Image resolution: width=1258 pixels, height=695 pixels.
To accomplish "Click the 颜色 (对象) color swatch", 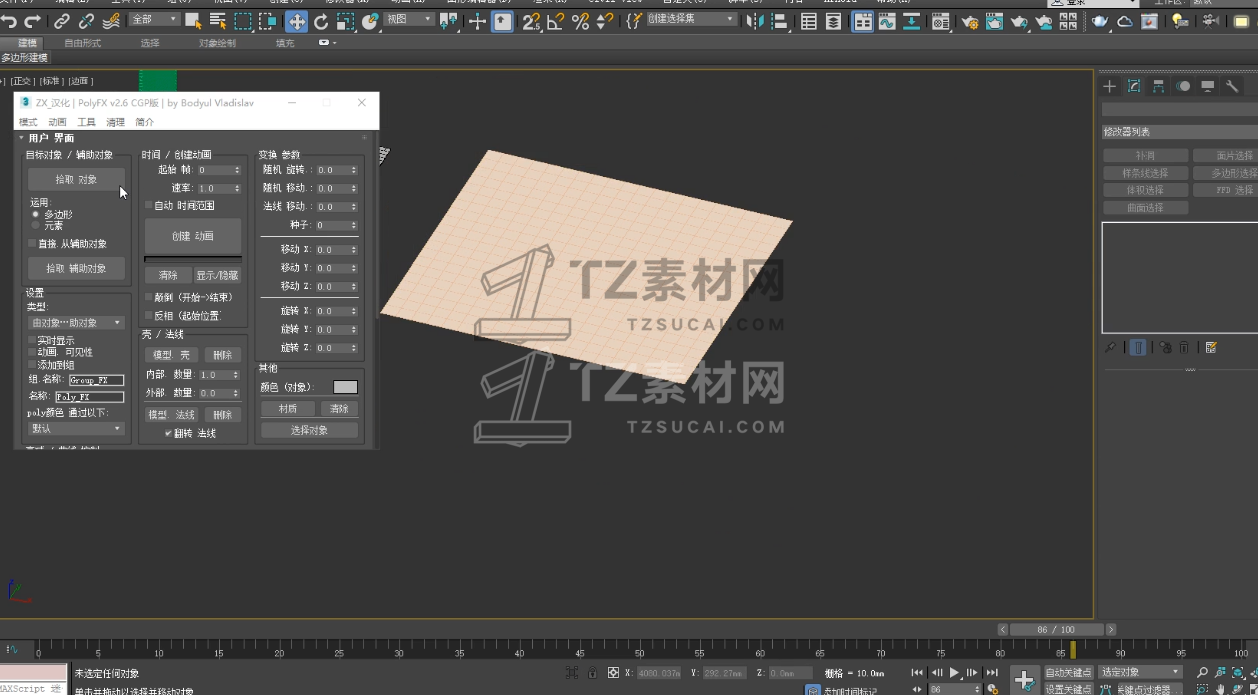I will coord(345,387).
